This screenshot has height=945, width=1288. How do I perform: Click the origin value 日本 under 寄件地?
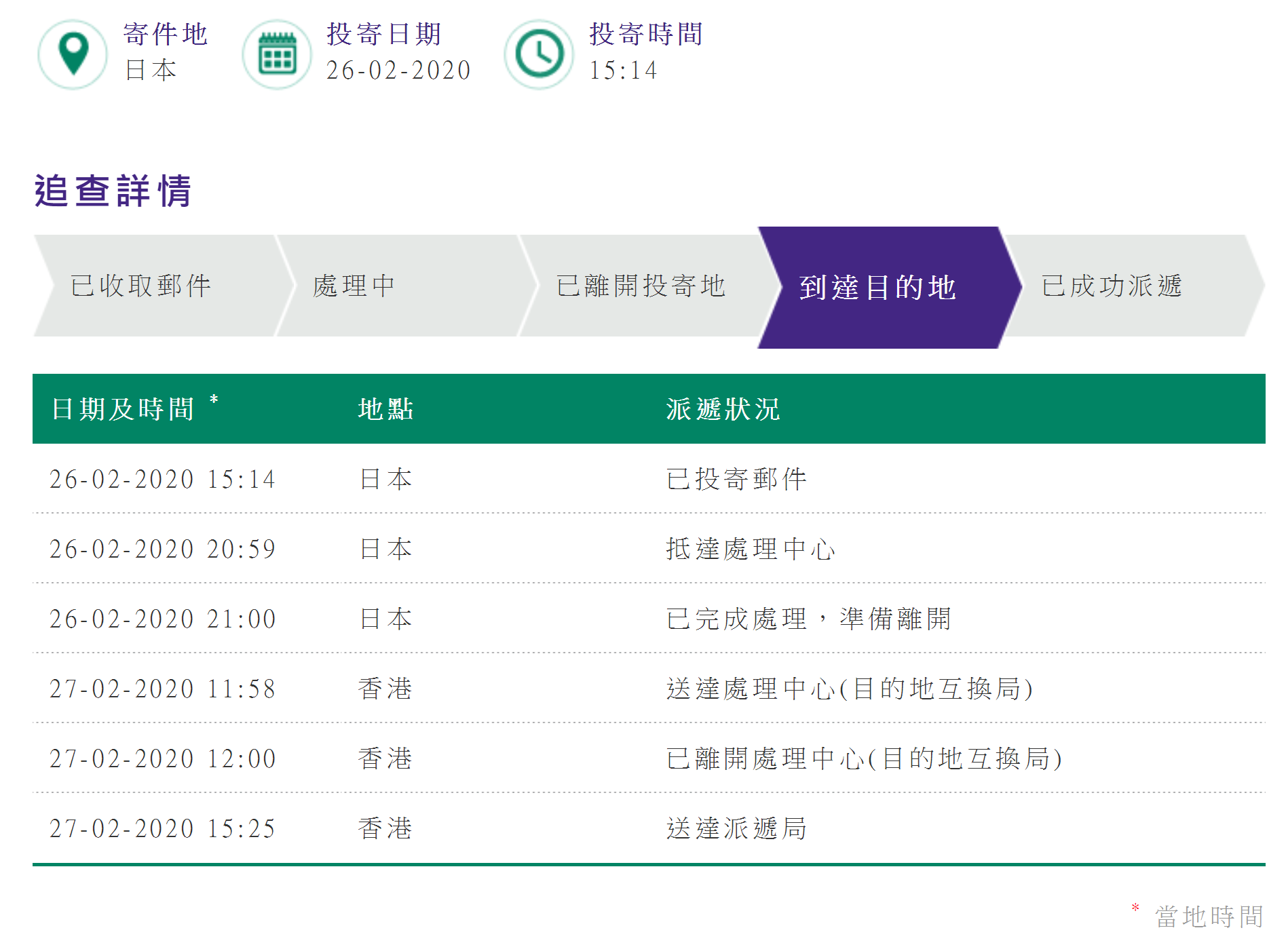[x=151, y=70]
